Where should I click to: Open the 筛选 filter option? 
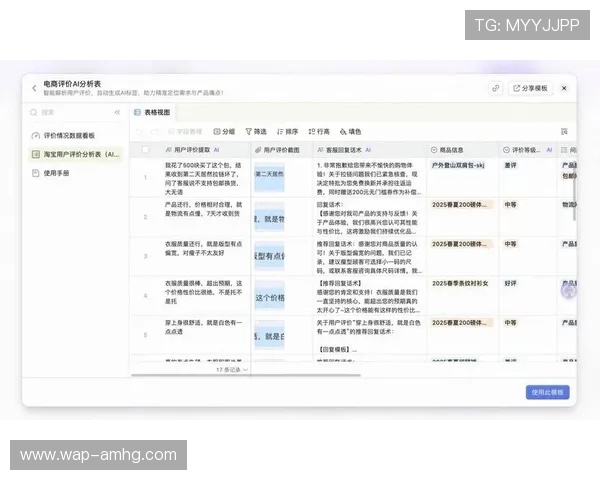pos(256,132)
